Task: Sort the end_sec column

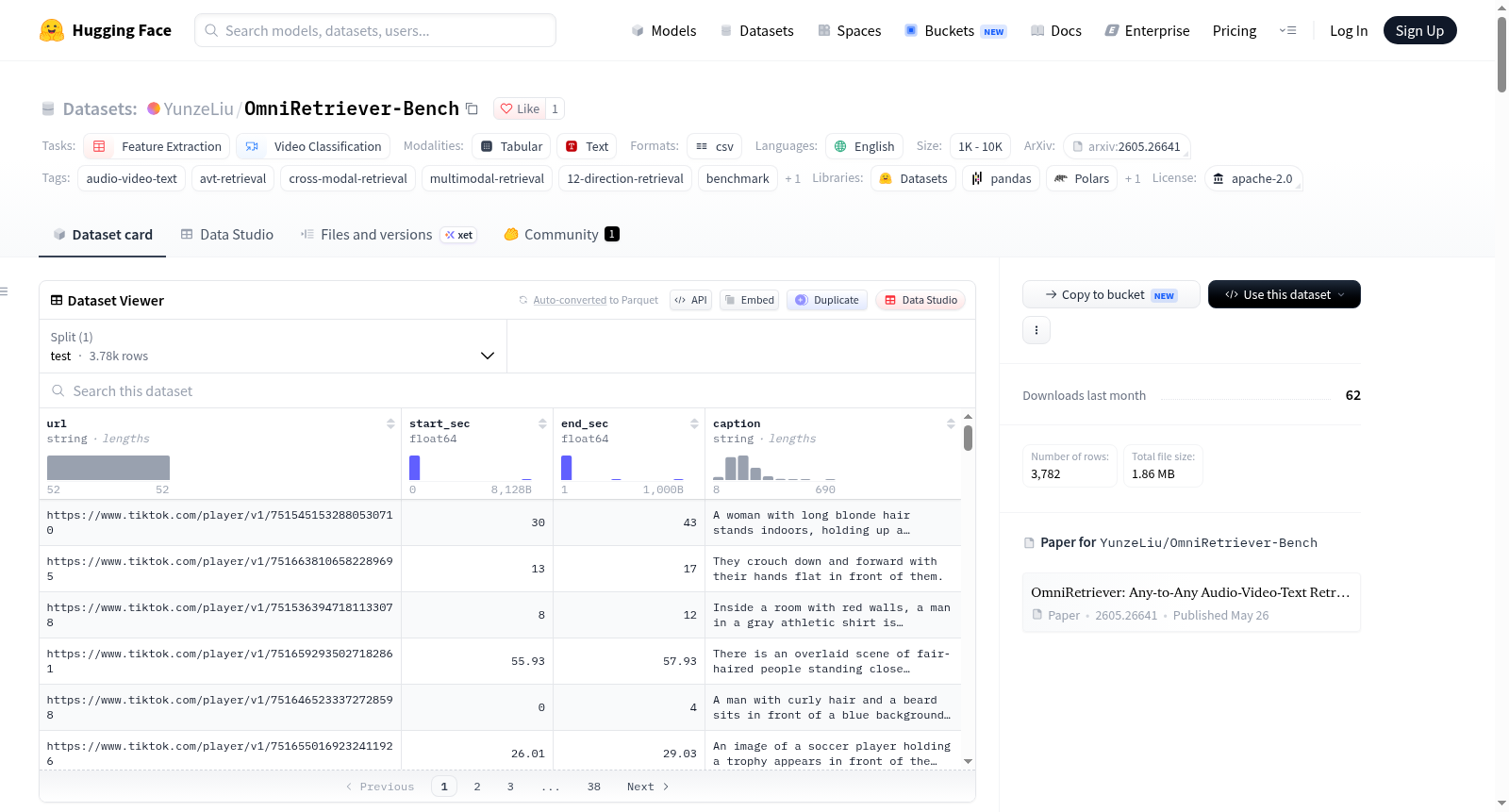Action: click(x=694, y=423)
